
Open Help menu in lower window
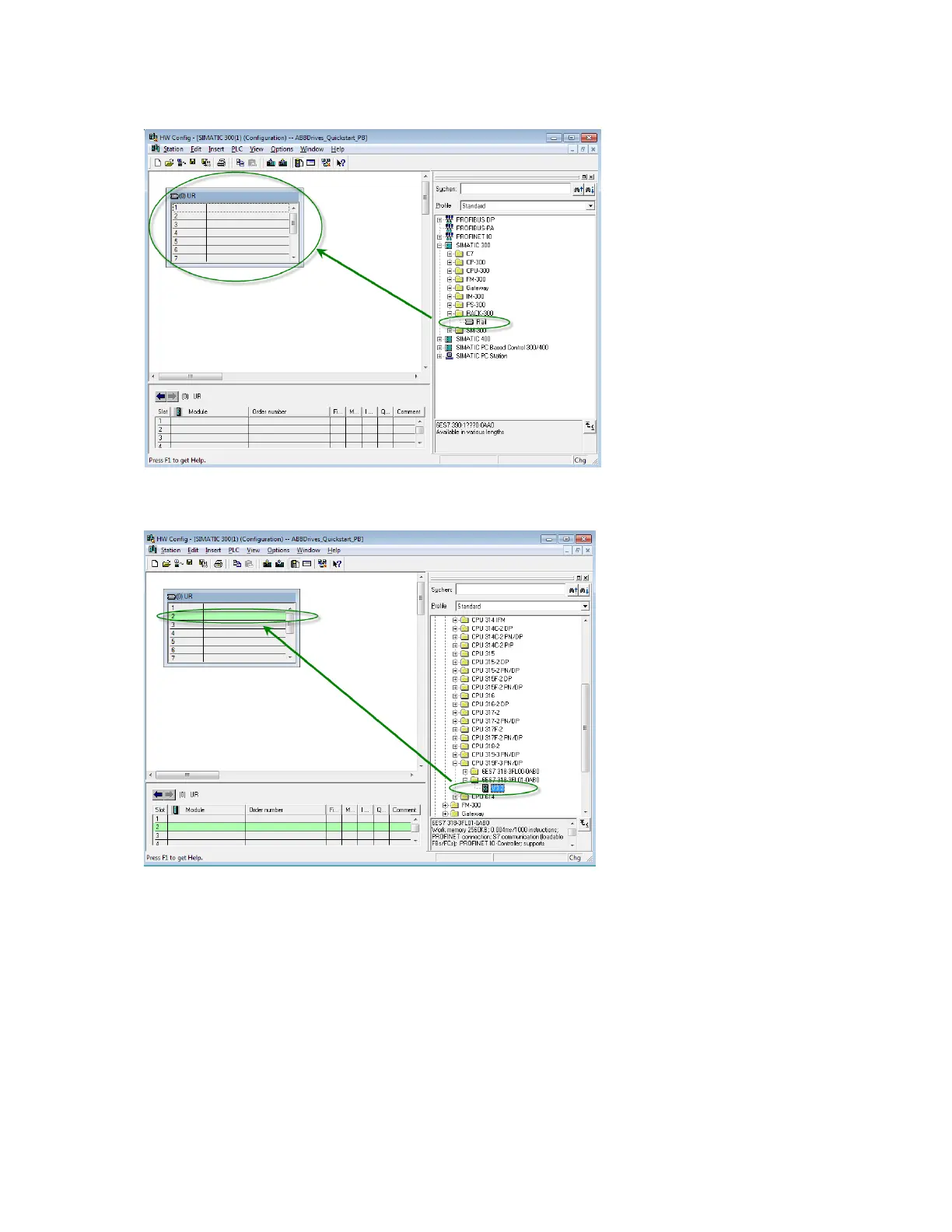[334, 550]
